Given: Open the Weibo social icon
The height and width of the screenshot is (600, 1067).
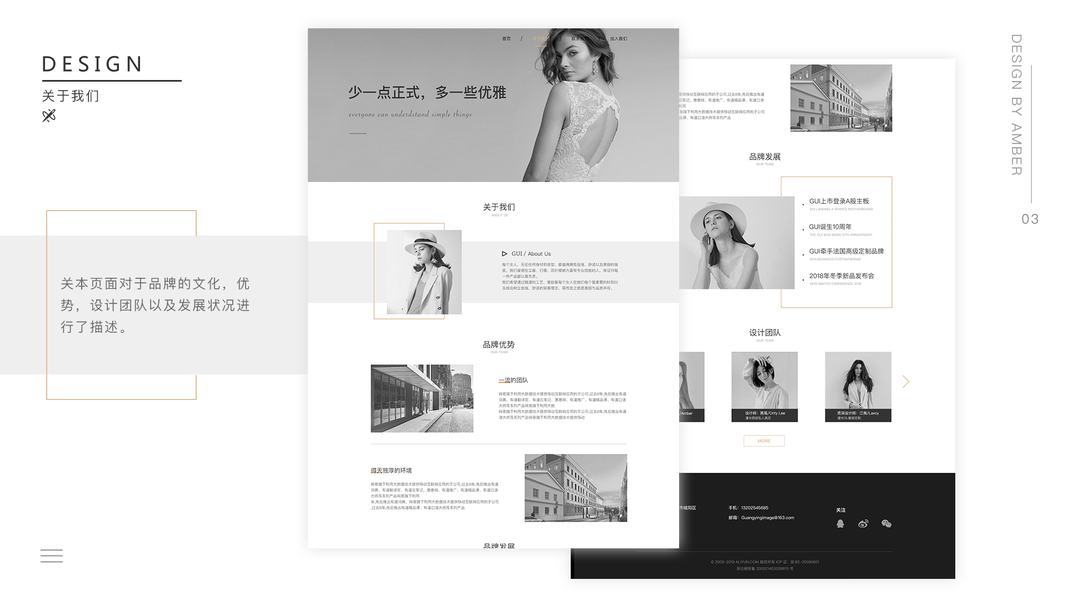Looking at the screenshot, I should (x=863, y=523).
